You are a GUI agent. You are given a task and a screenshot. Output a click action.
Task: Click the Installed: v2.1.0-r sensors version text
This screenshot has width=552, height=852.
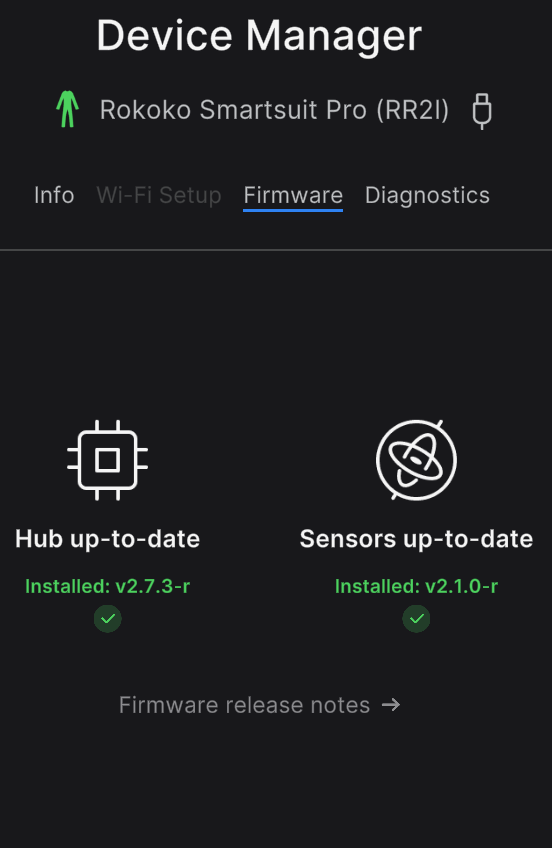tap(416, 586)
